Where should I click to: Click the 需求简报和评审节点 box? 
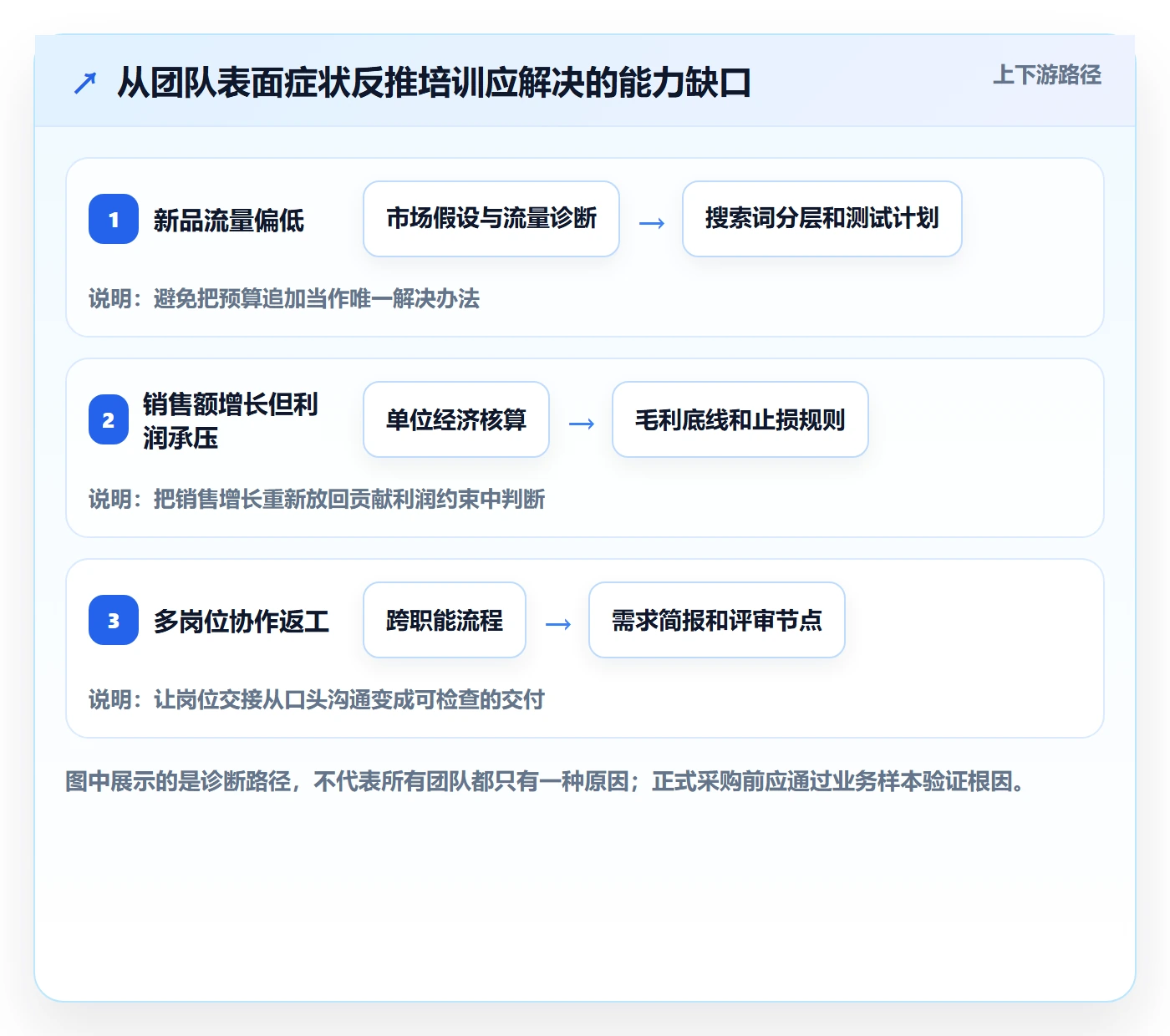717,620
